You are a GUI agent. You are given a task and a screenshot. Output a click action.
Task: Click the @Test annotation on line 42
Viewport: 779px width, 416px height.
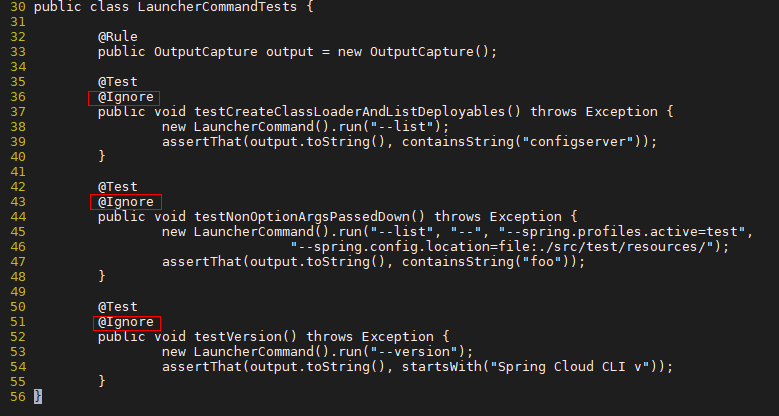pyautogui.click(x=118, y=187)
